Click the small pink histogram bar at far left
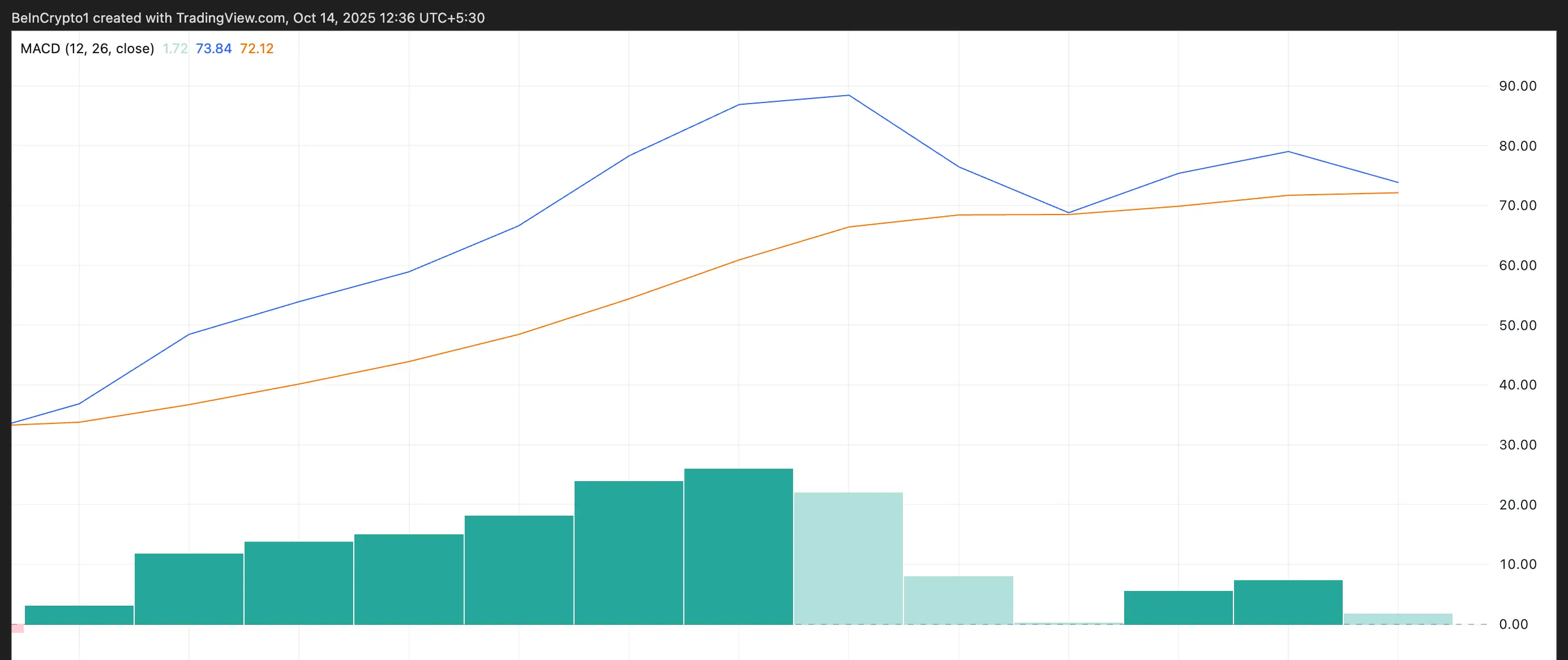This screenshot has height=660, width=1568. [18, 628]
